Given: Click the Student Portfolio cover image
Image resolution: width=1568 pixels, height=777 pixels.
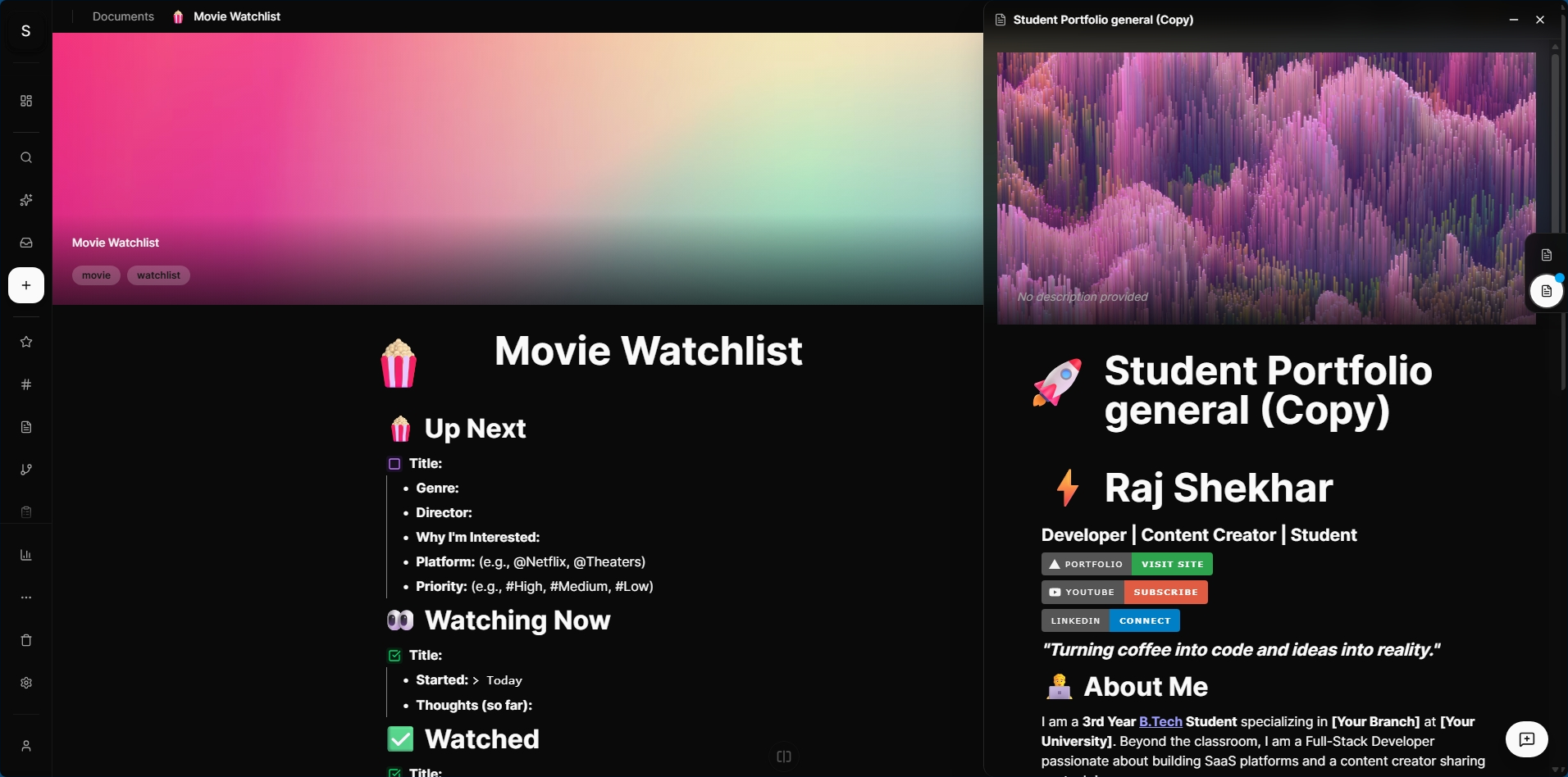Looking at the screenshot, I should click(x=1265, y=188).
